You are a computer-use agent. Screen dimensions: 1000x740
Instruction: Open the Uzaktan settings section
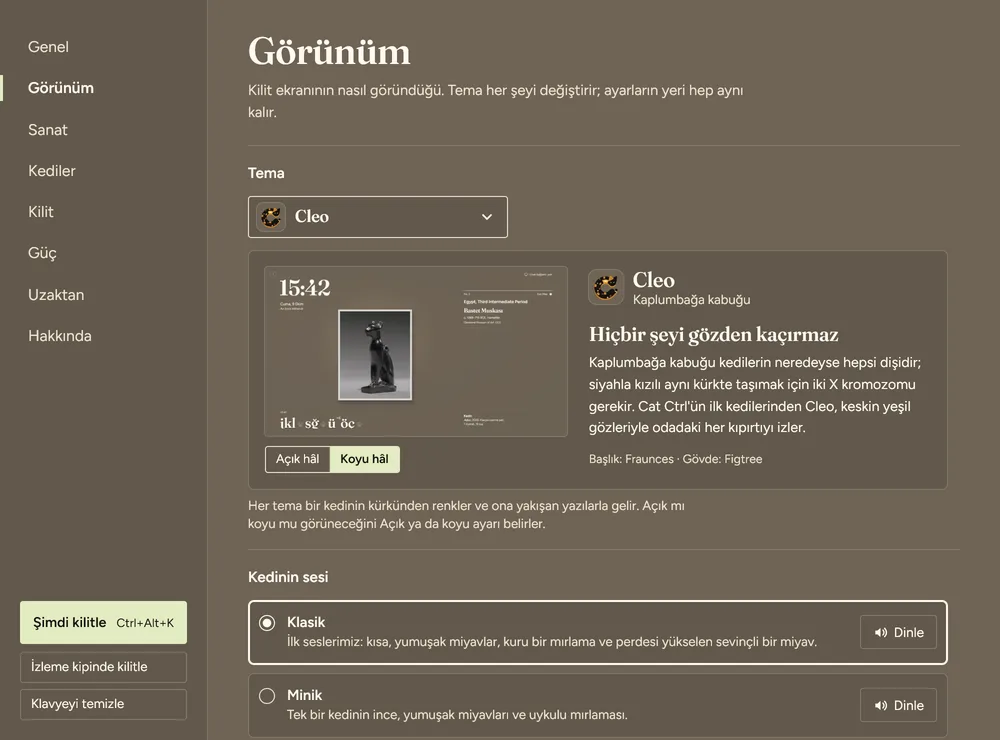56,295
